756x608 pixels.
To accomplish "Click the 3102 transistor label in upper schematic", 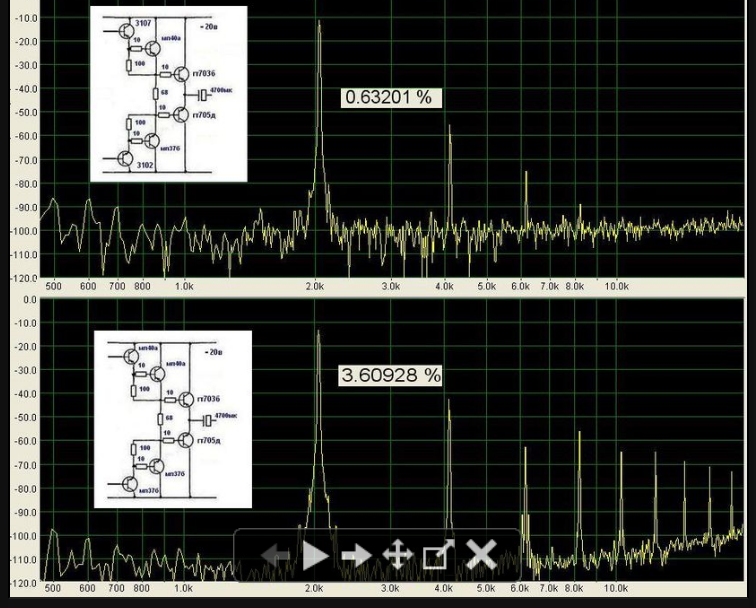I will [145, 165].
